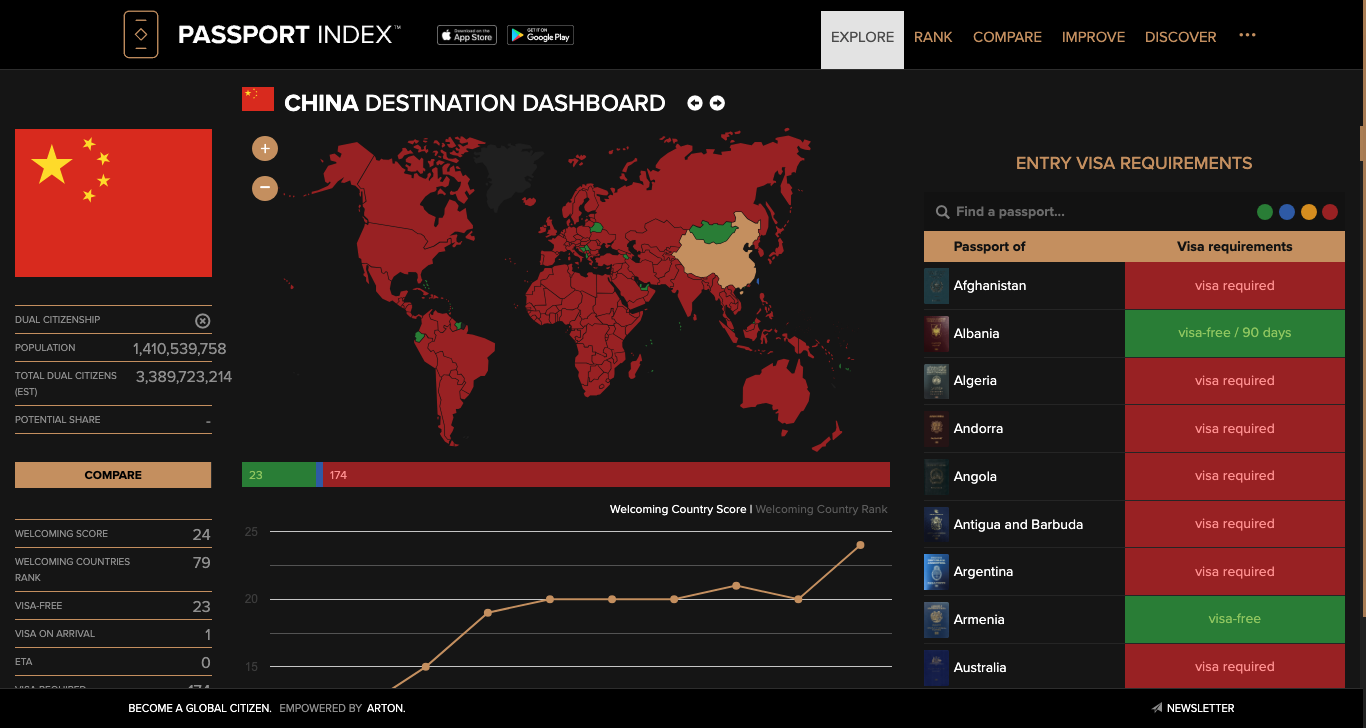1366x728 pixels.
Task: Select the Afghanistan row name
Action: pyautogui.click(x=990, y=286)
